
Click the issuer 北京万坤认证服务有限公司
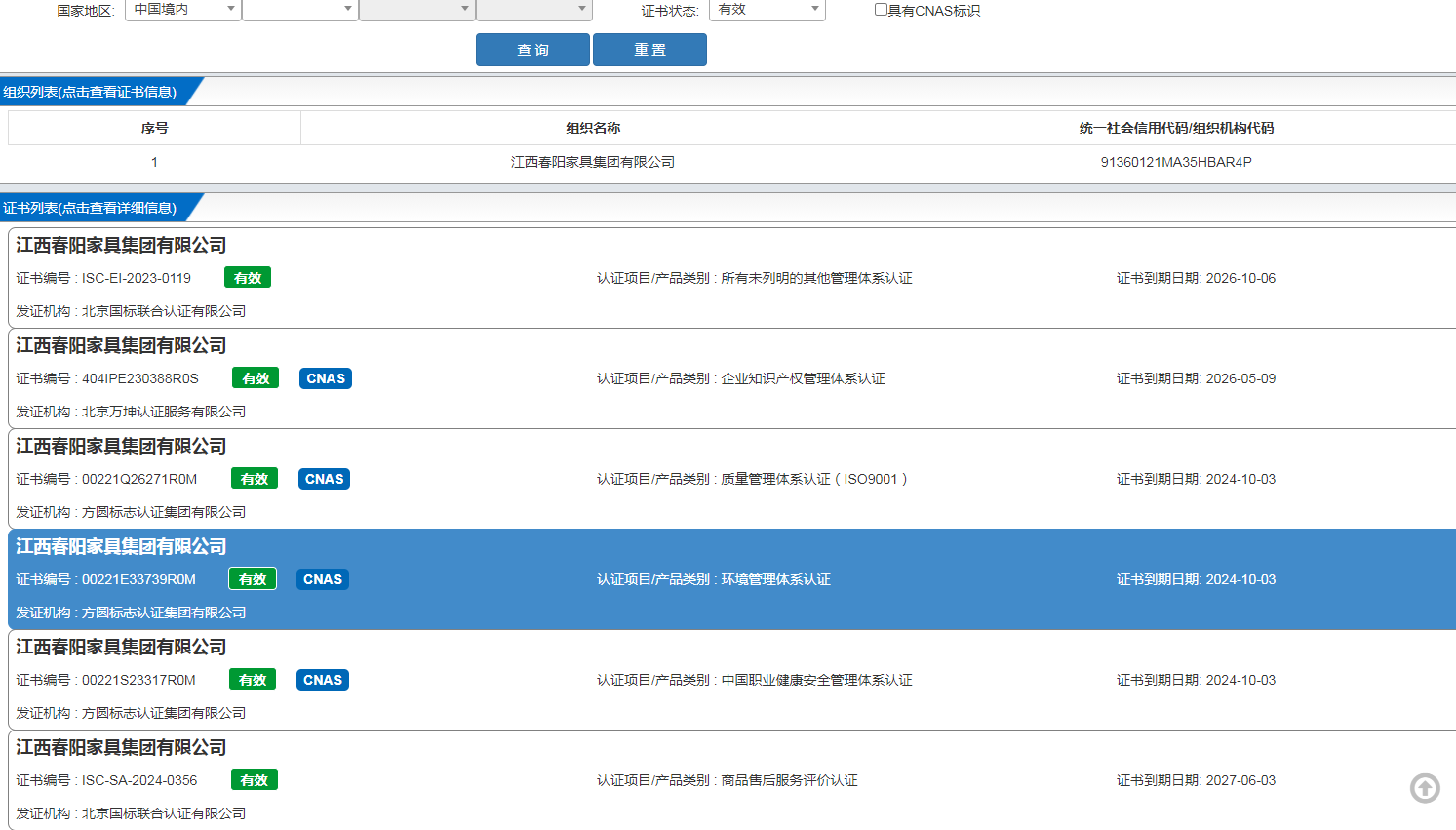click(164, 412)
